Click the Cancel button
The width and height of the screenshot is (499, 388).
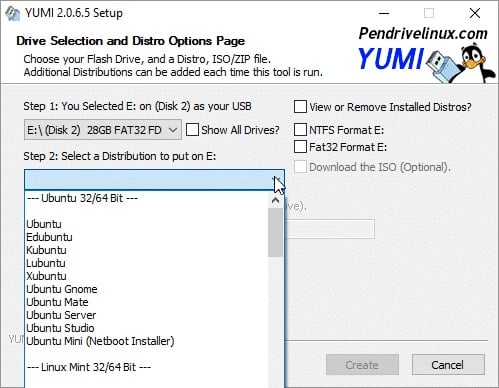pos(448,365)
